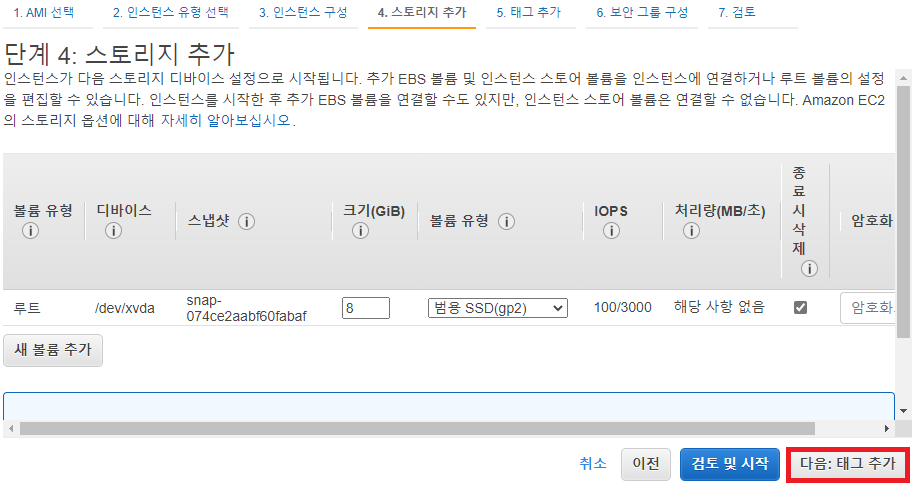Go to tab 1. AMI 선택
Image resolution: width=918 pixels, height=487 pixels.
(44, 12)
